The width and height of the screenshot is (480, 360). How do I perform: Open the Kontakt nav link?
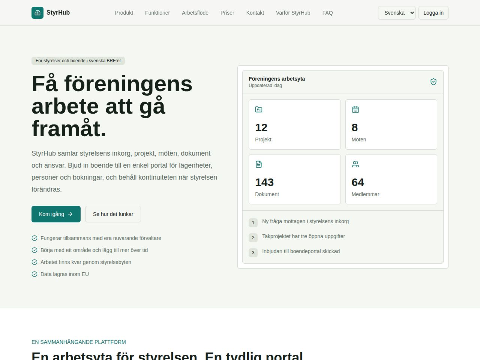255,13
